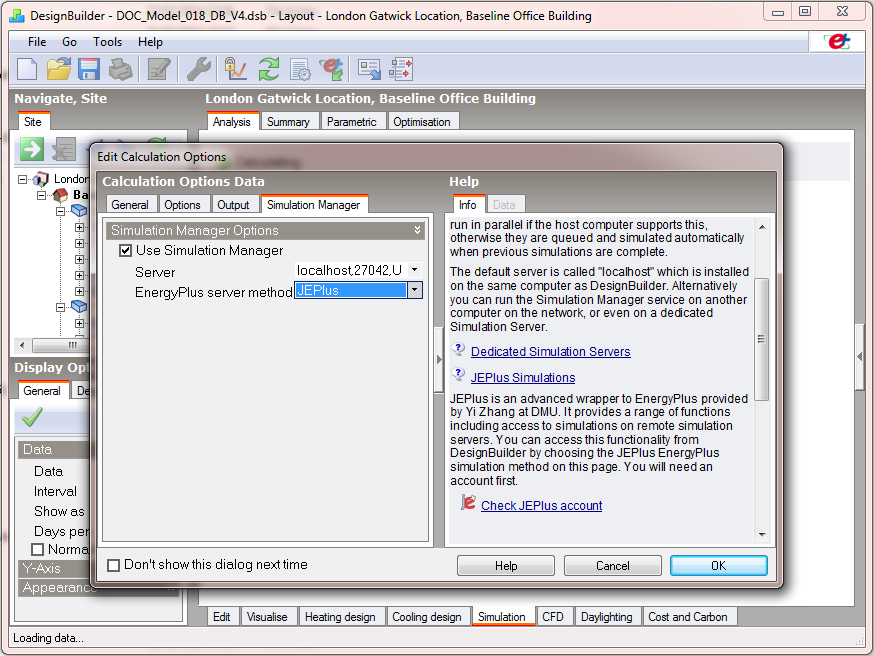Open the Dedicated Simulation Servers link
Image resolution: width=874 pixels, height=656 pixels.
[x=551, y=352]
